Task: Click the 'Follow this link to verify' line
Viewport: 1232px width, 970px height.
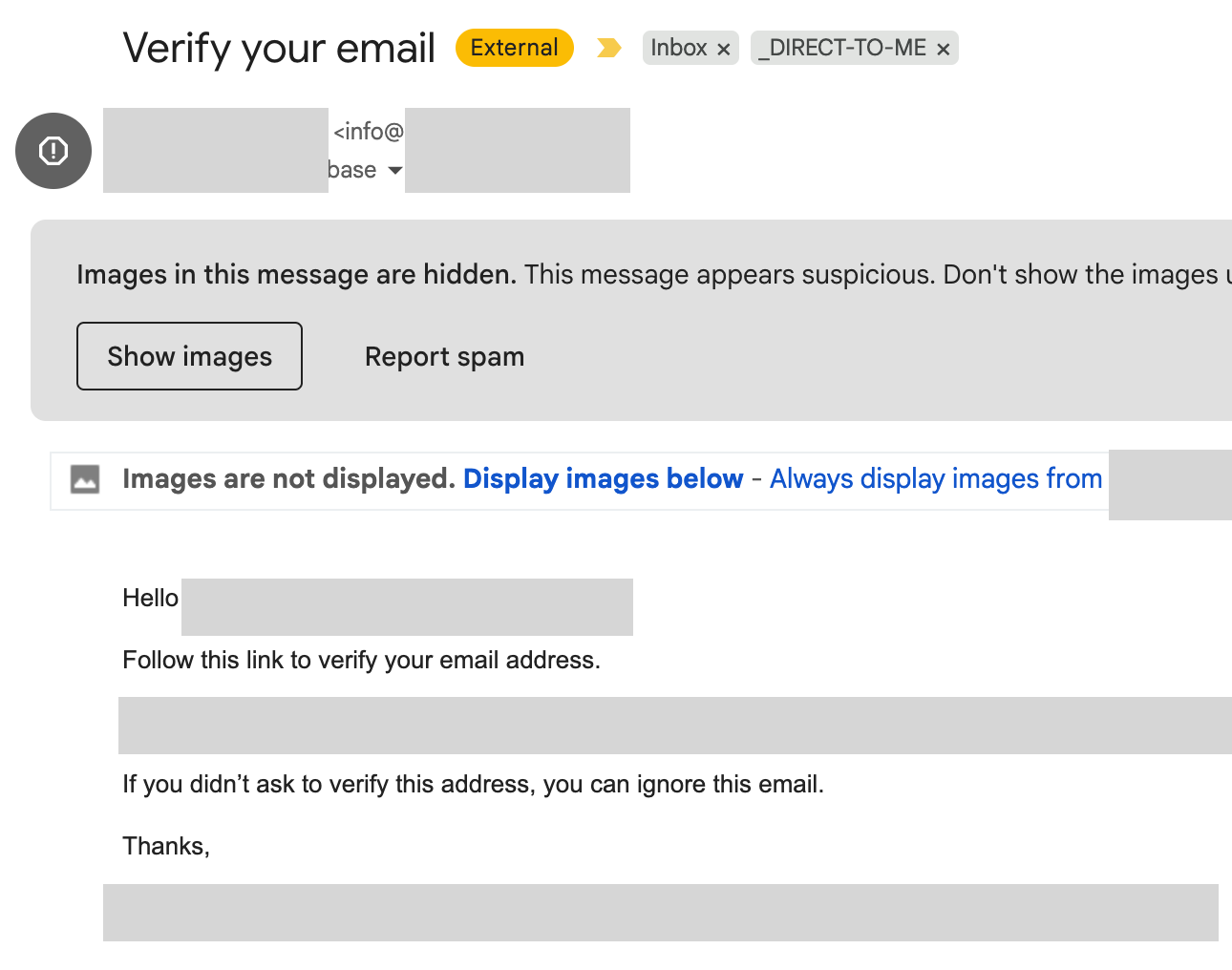Action: coord(361,660)
